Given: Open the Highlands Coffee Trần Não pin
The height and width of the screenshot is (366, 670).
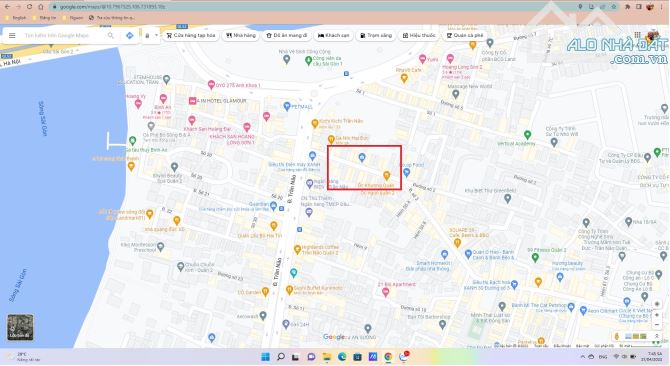Looking at the screenshot, I should click(x=297, y=249).
